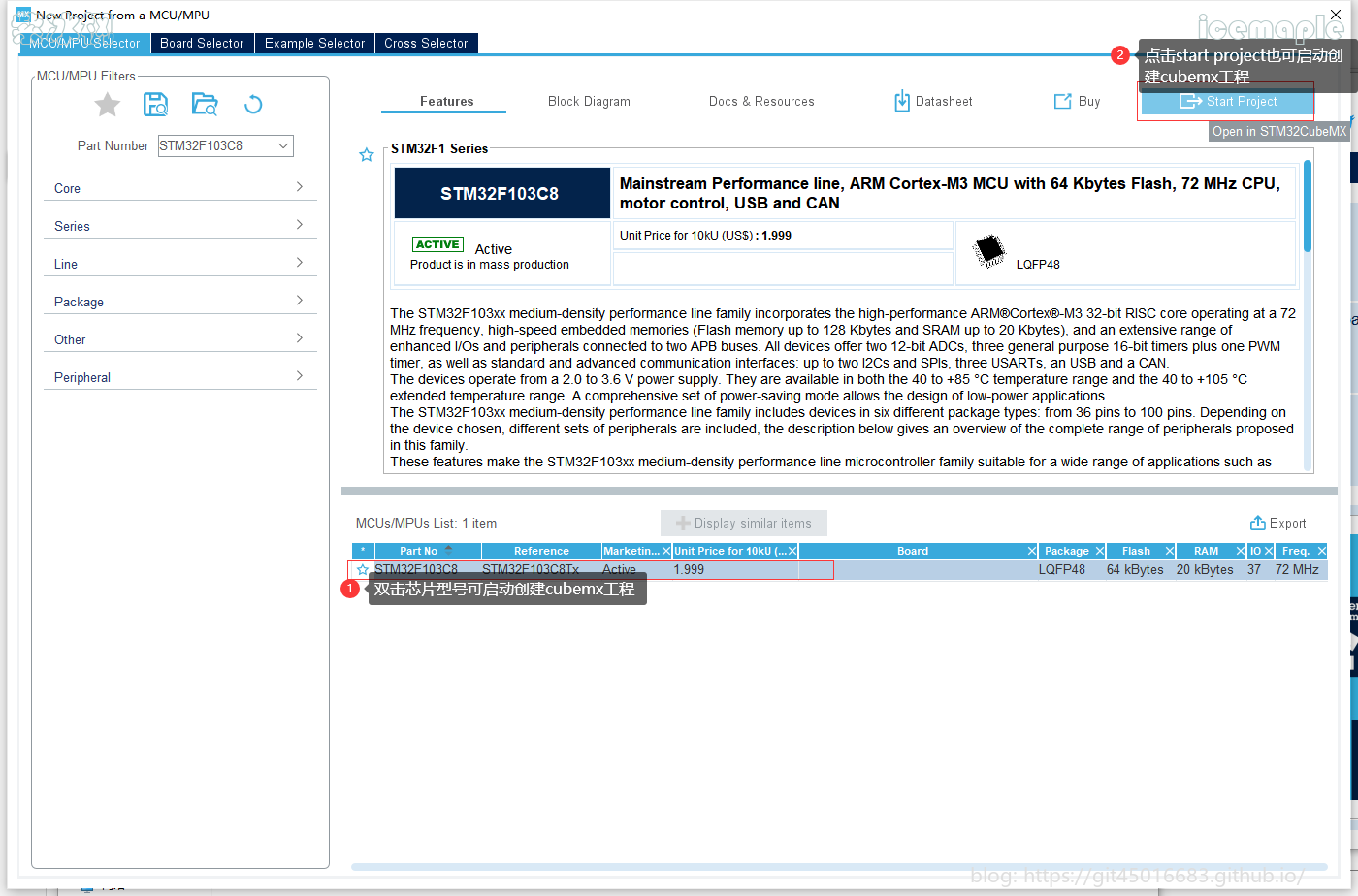The height and width of the screenshot is (896, 1358).
Task: Open the Features tab
Action: click(446, 101)
